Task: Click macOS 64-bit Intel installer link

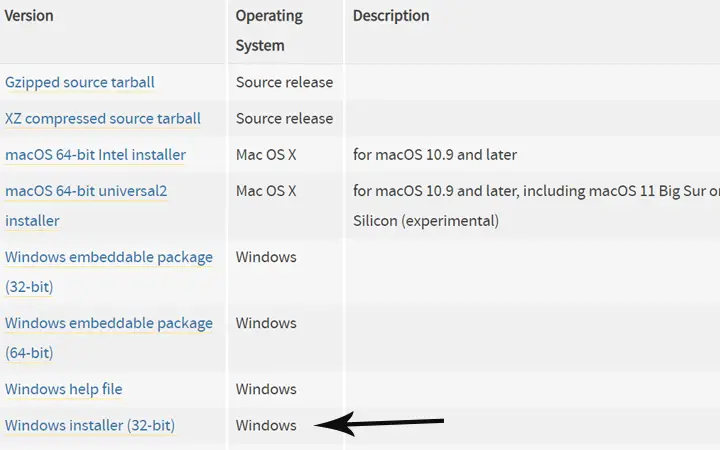Action: (95, 155)
